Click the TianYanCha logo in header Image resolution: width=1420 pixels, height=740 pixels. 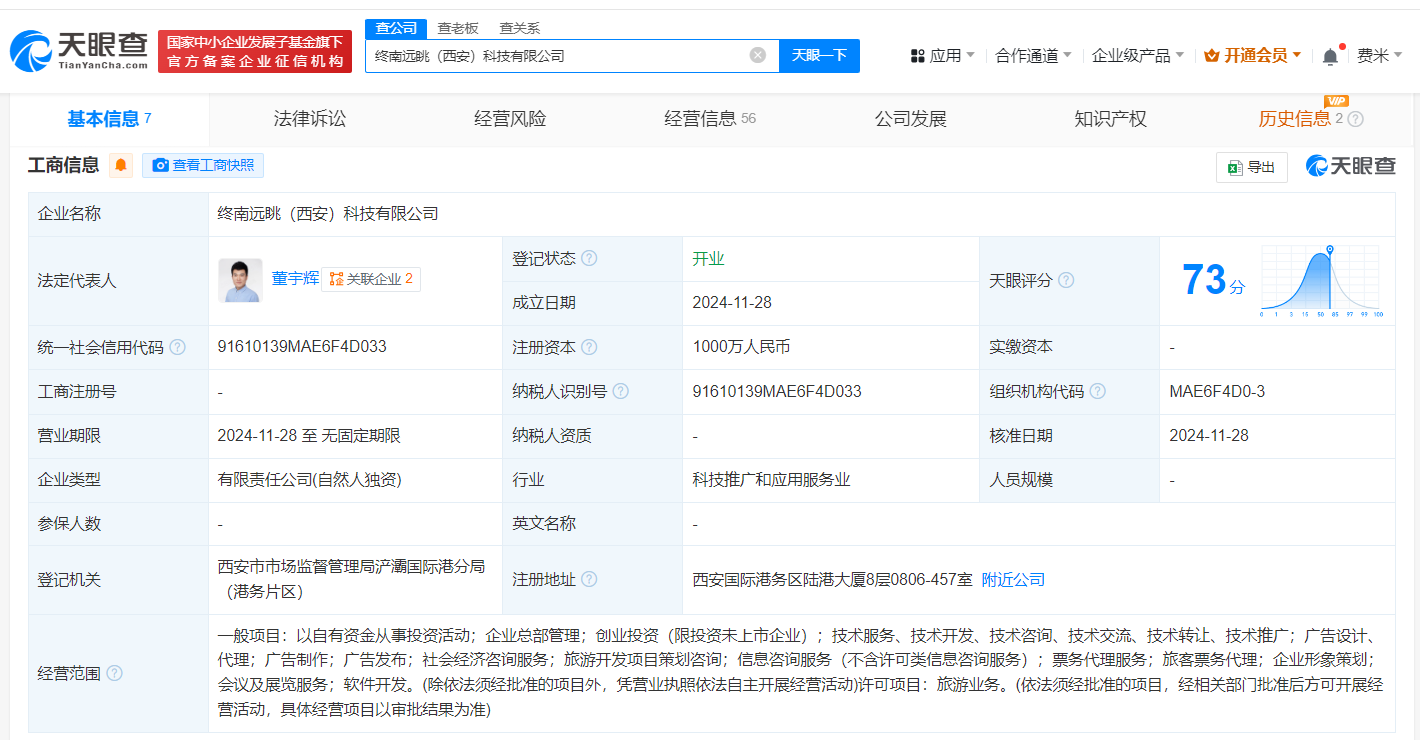click(x=79, y=51)
